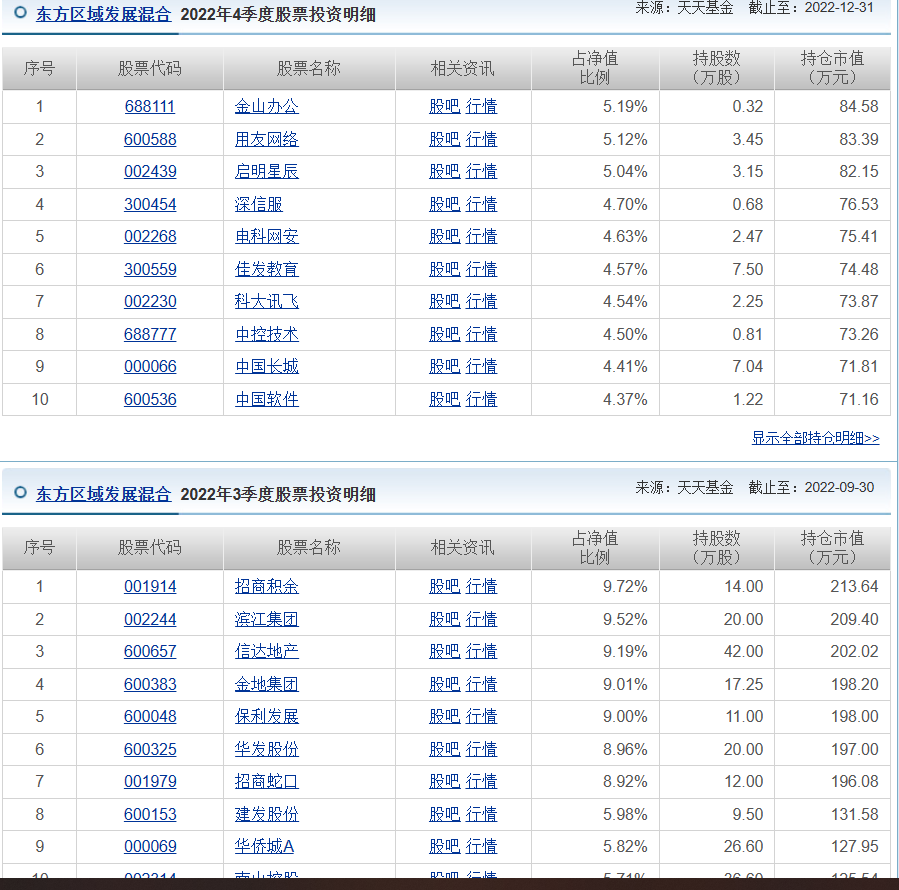Open 股吧 for 佳发教育 row

point(444,269)
